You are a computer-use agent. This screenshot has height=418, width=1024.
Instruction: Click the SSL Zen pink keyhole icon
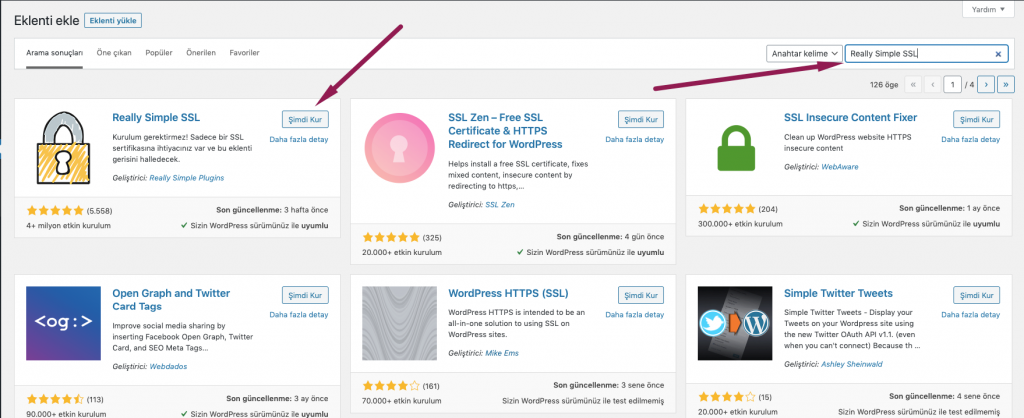tap(399, 147)
